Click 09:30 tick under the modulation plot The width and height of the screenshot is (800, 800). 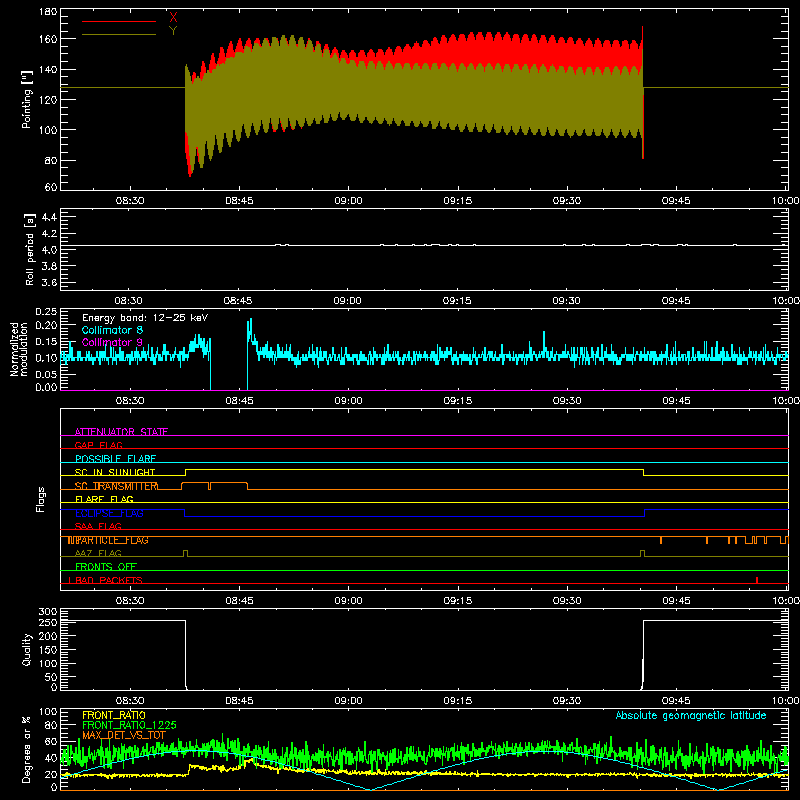567,401
